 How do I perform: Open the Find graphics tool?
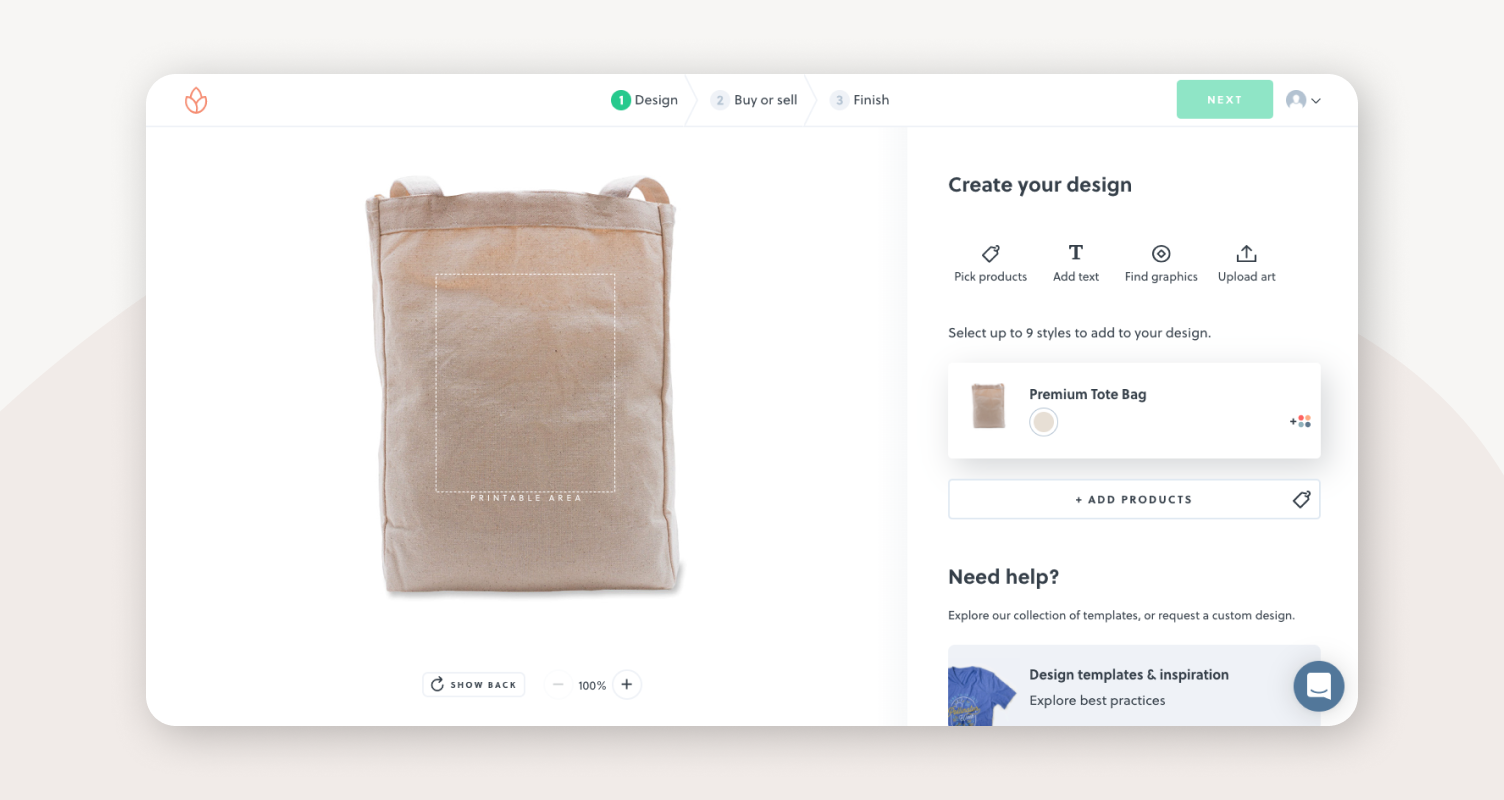click(1161, 262)
